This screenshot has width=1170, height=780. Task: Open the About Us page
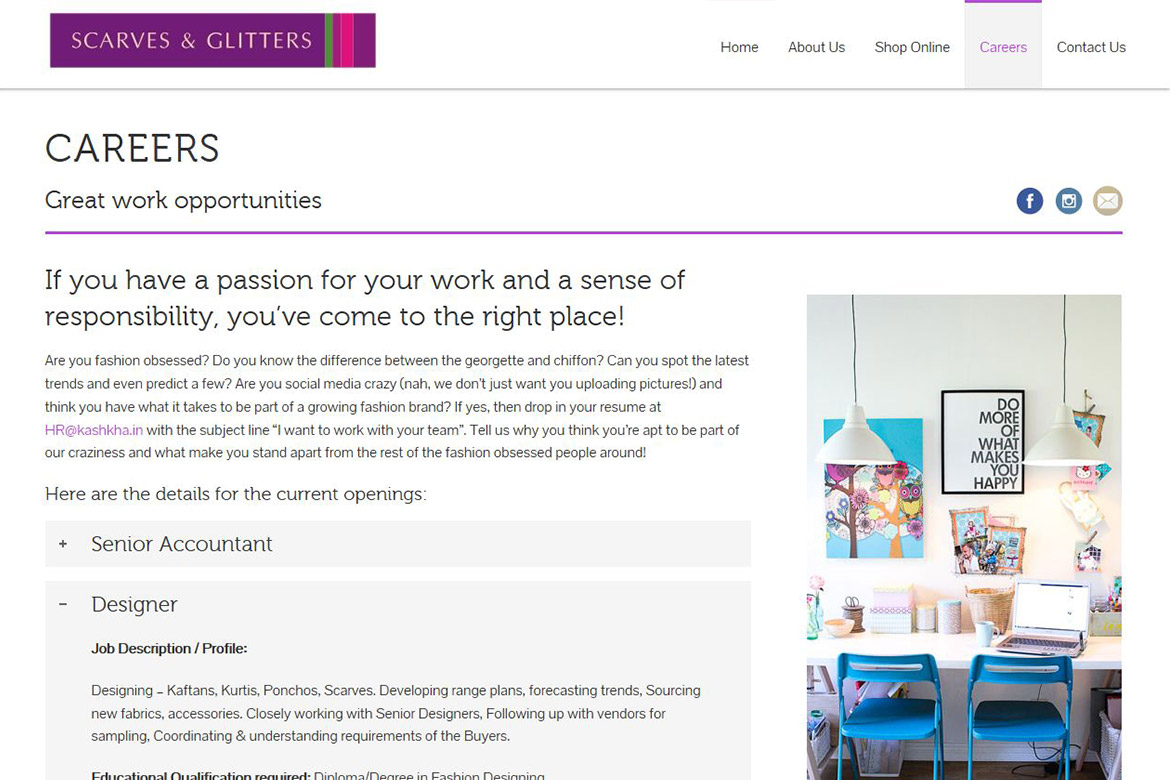pos(816,47)
